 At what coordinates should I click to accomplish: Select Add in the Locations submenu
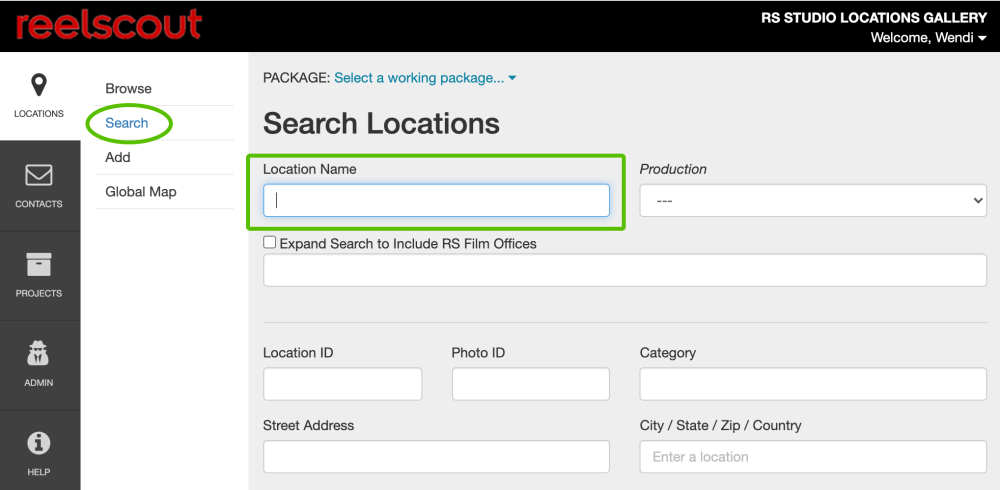117,157
